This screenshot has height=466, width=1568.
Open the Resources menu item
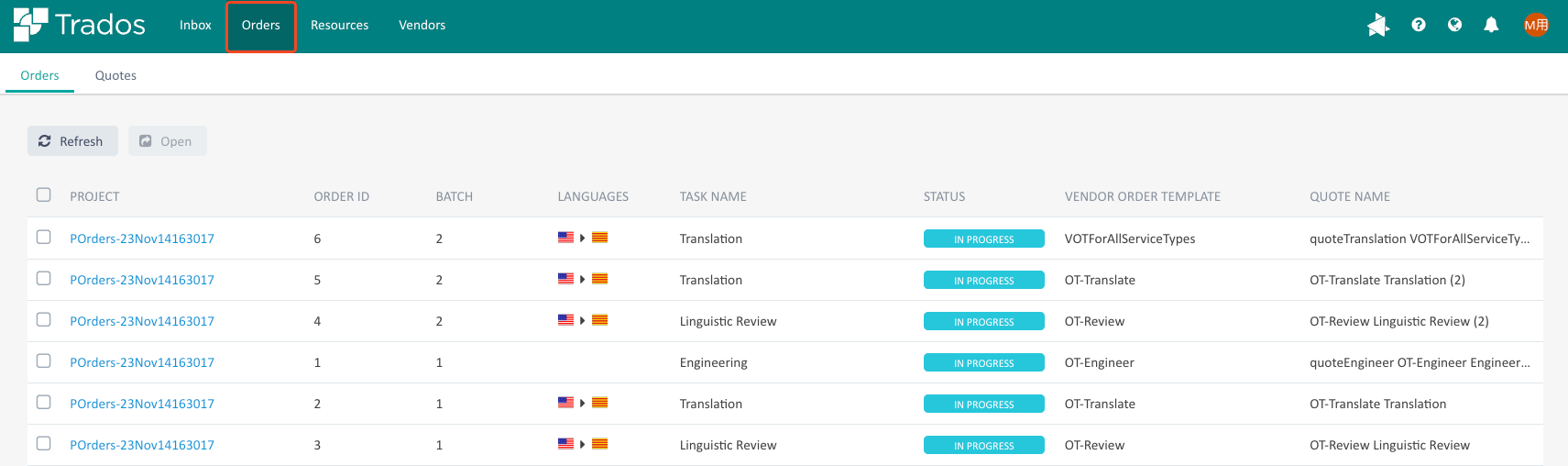(339, 26)
